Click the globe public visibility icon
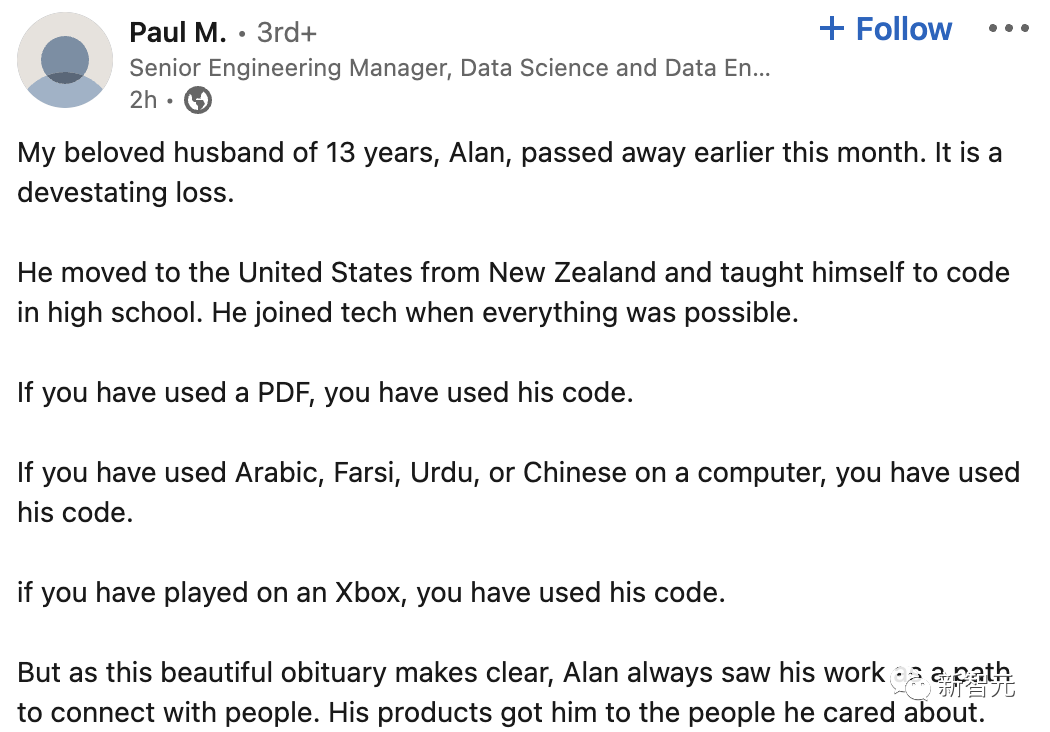 (198, 100)
